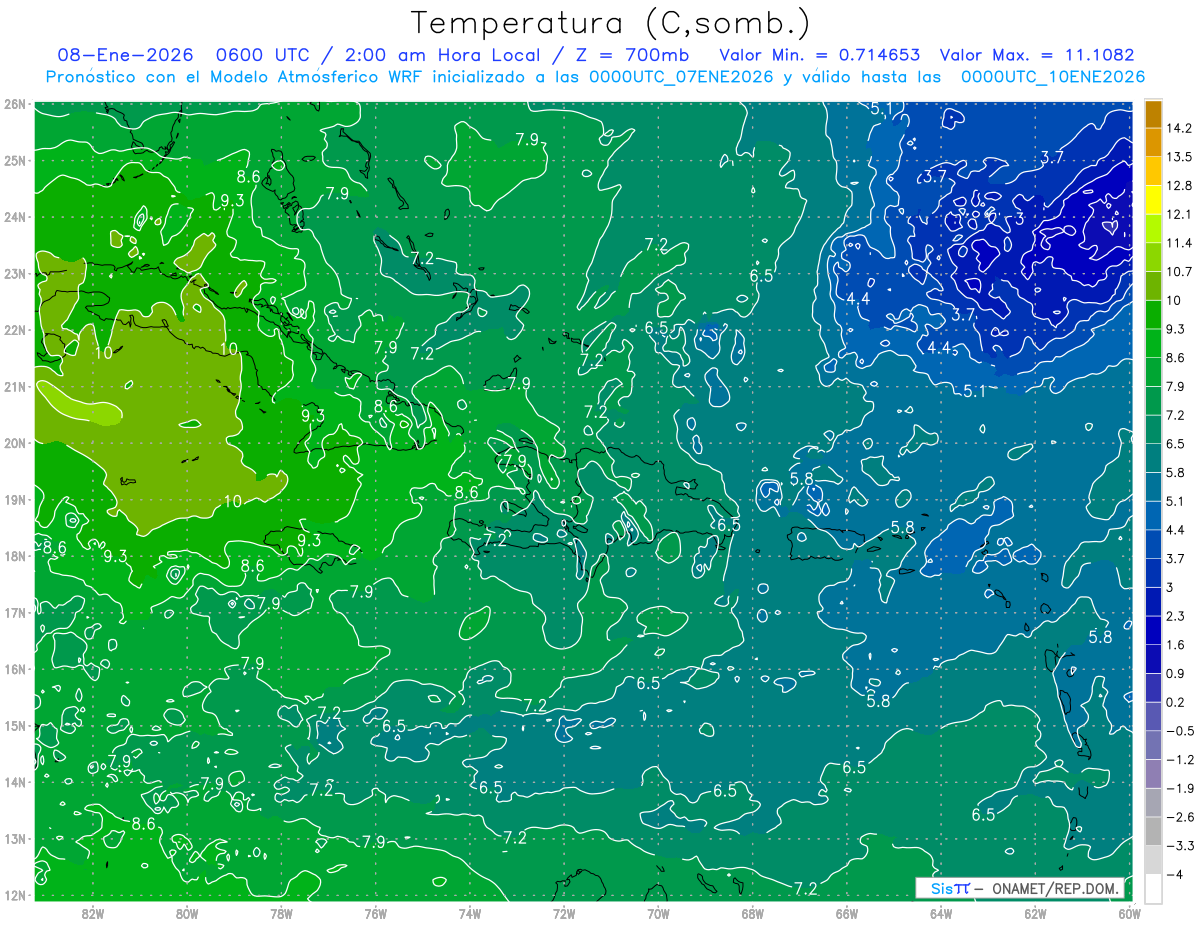Click the '18N' latitude axis label
The height and width of the screenshot is (927, 1200).
[x=15, y=555]
